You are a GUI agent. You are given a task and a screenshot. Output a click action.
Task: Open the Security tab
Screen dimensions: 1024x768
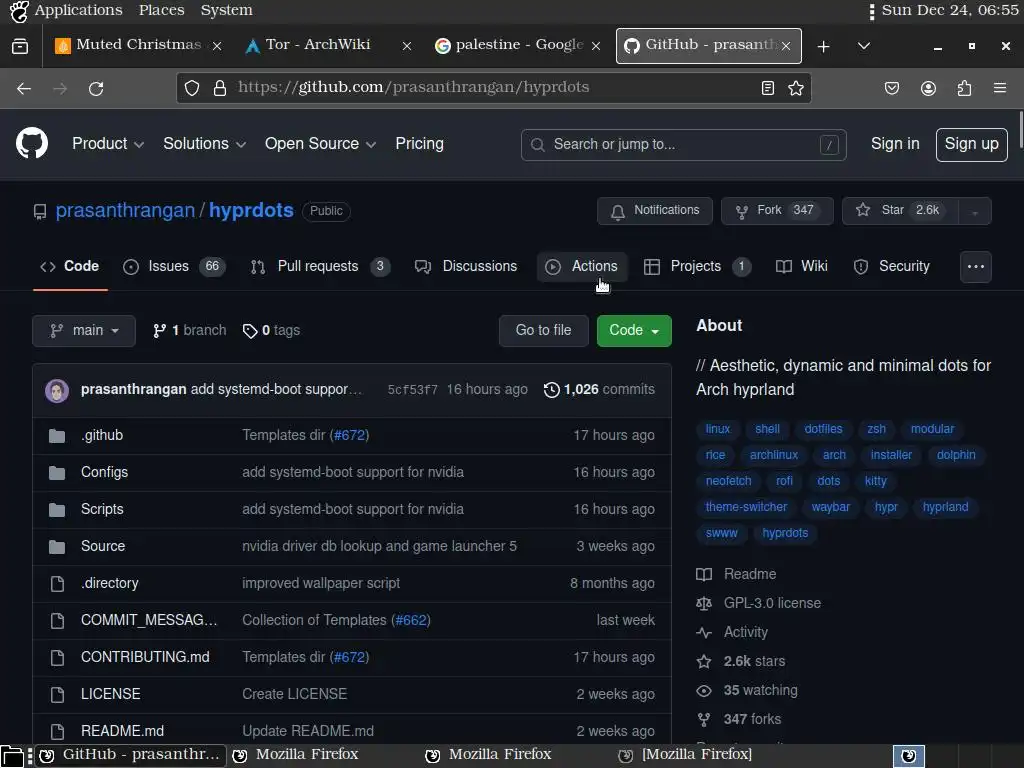point(891,266)
